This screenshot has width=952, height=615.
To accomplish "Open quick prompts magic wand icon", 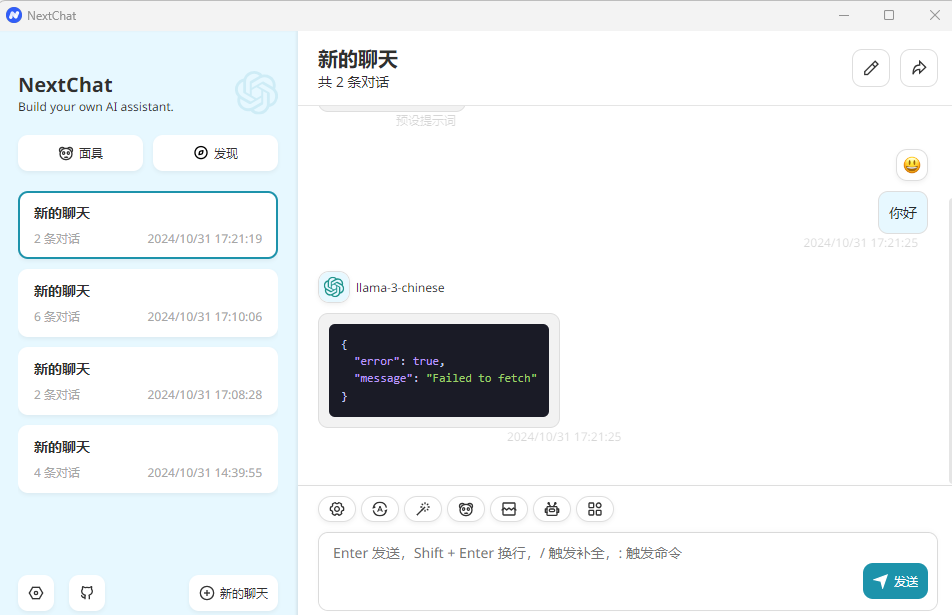I will pos(423,509).
